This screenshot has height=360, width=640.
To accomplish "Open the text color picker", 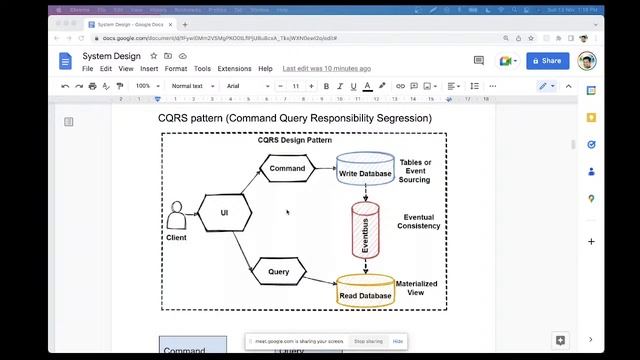I will coord(367,86).
